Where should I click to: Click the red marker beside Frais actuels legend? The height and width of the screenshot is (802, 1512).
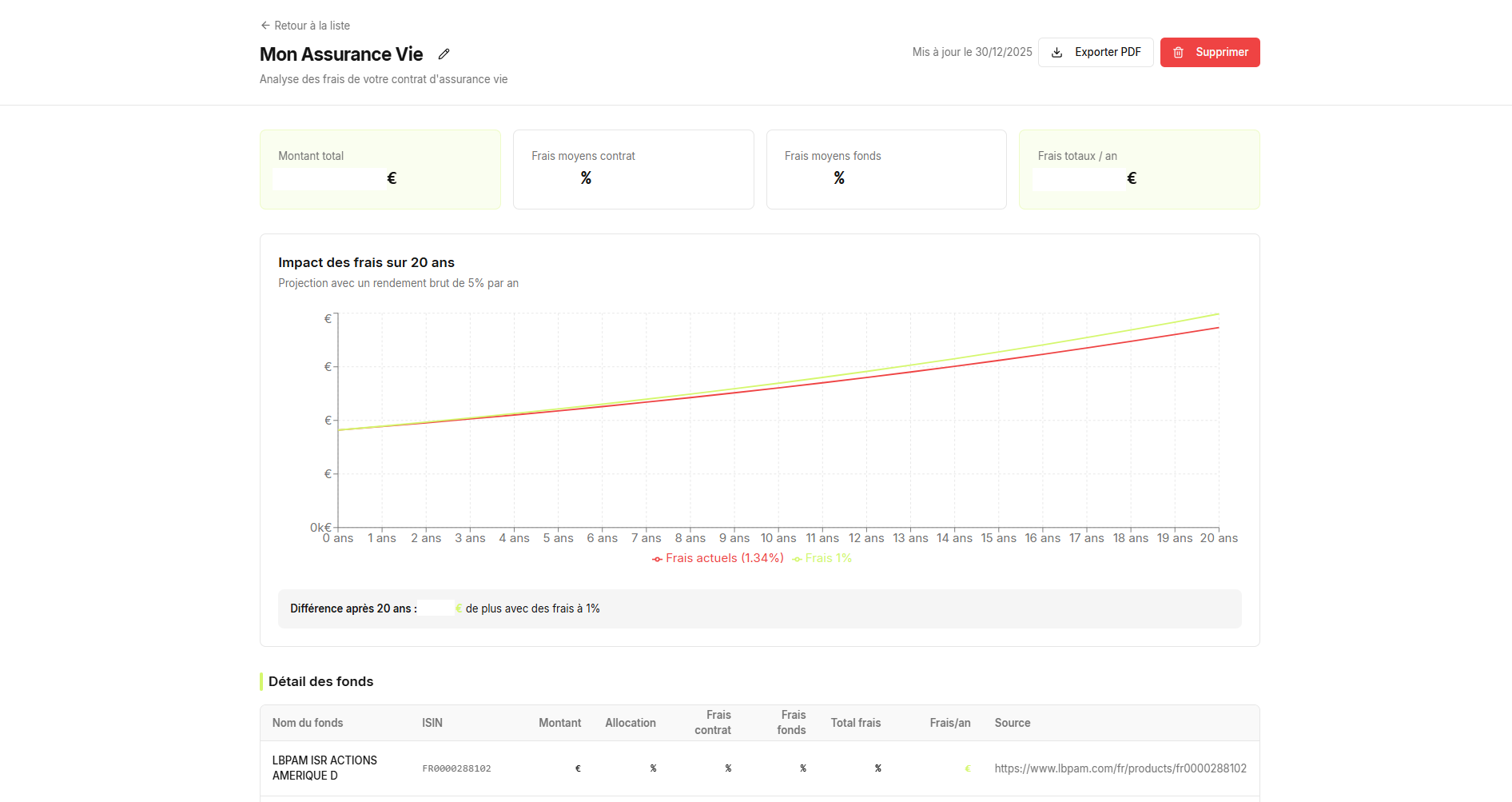[x=655, y=558]
